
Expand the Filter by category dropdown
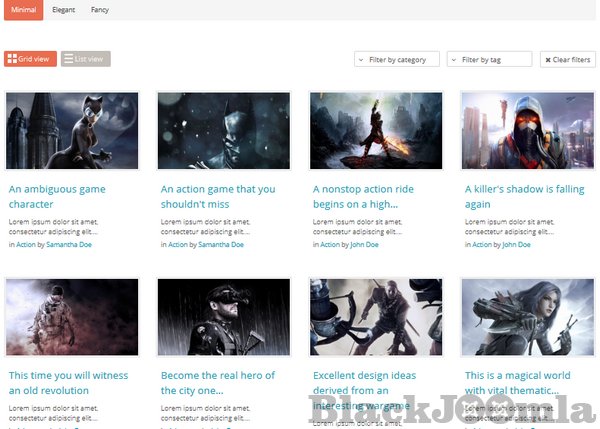point(397,60)
